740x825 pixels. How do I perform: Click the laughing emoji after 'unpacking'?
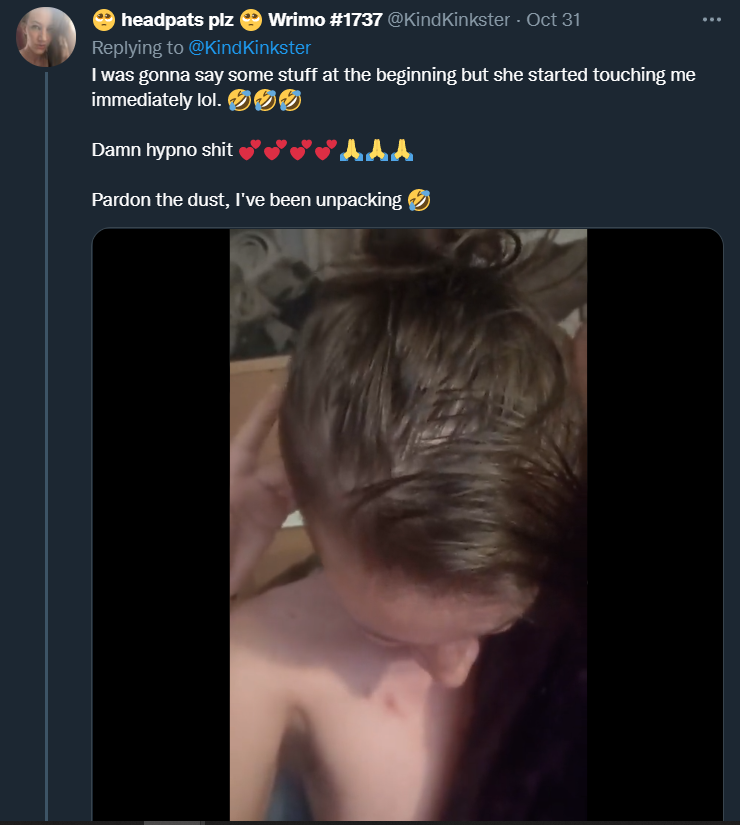(419, 200)
